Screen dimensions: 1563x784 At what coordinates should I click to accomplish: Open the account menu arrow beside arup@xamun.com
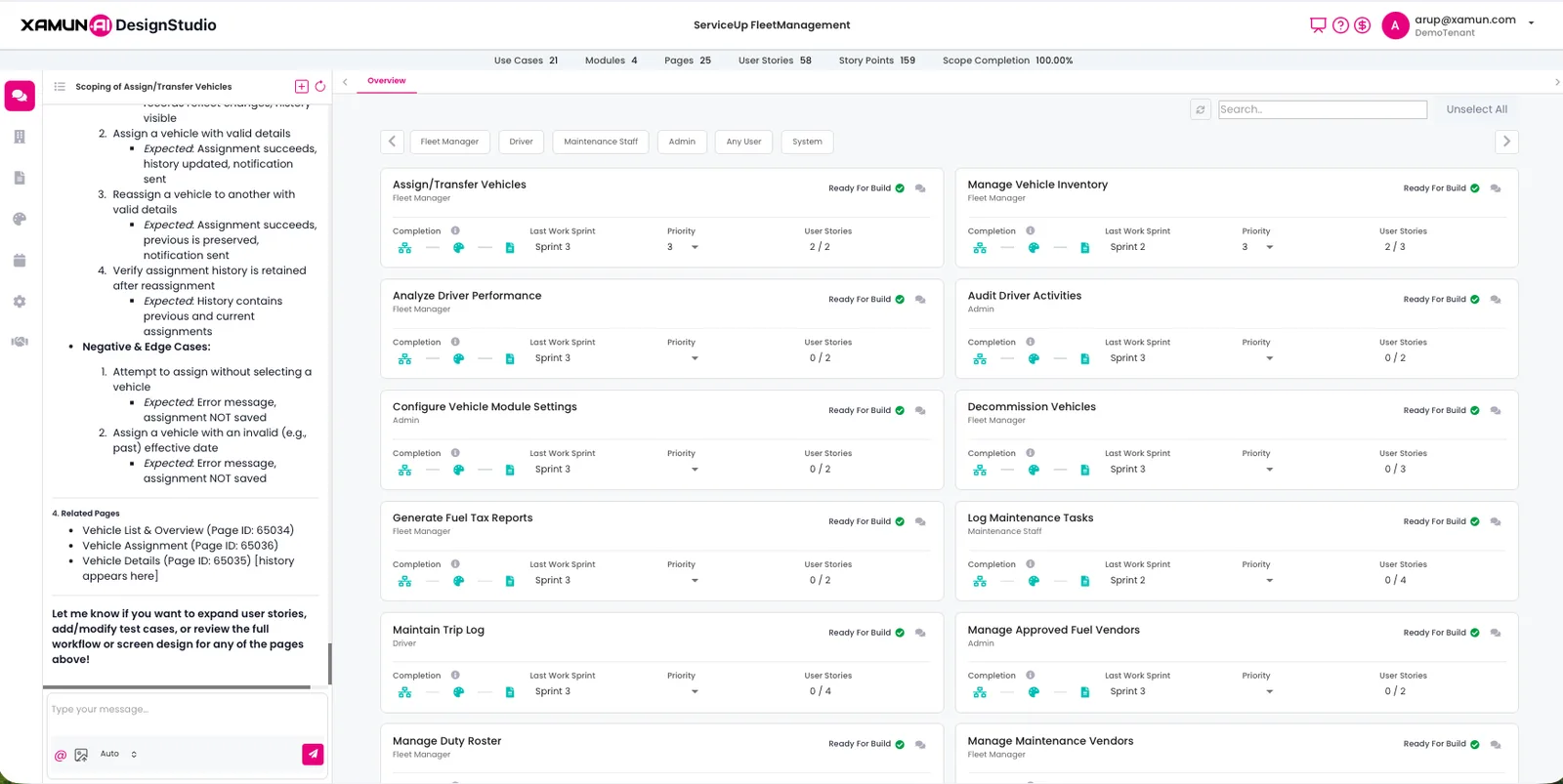click(1531, 23)
